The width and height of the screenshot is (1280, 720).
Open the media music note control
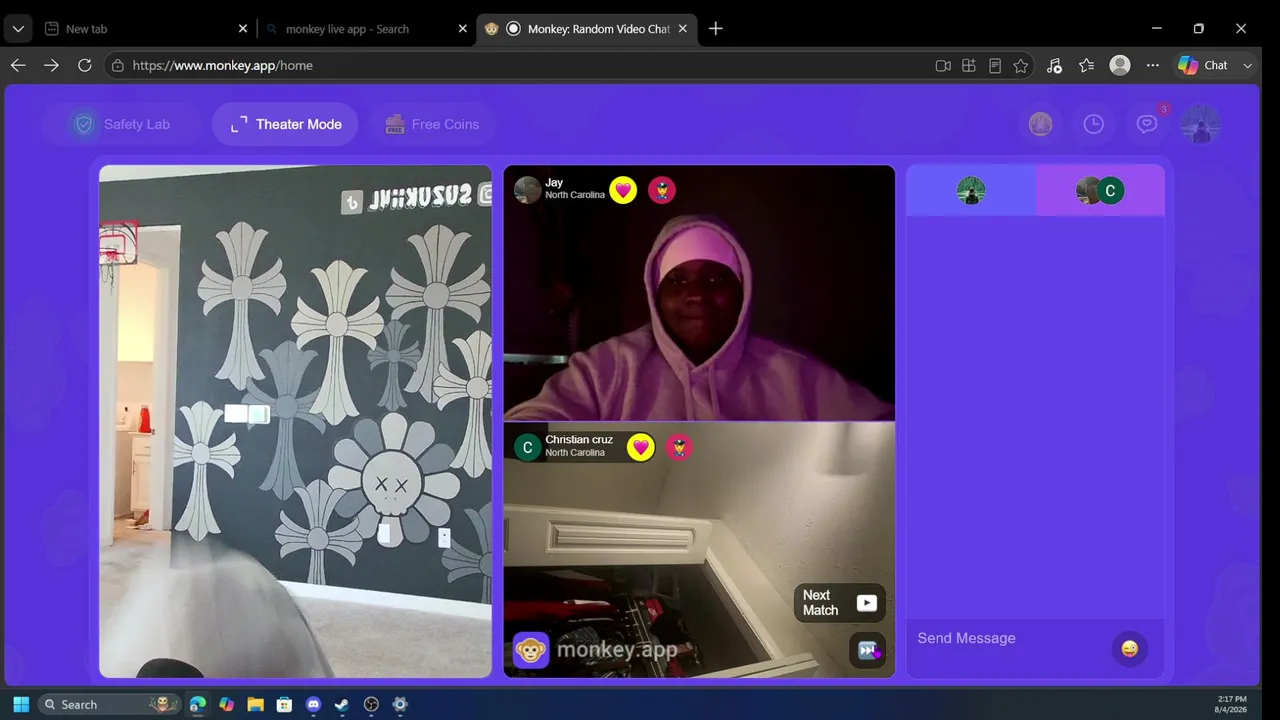click(x=1054, y=65)
